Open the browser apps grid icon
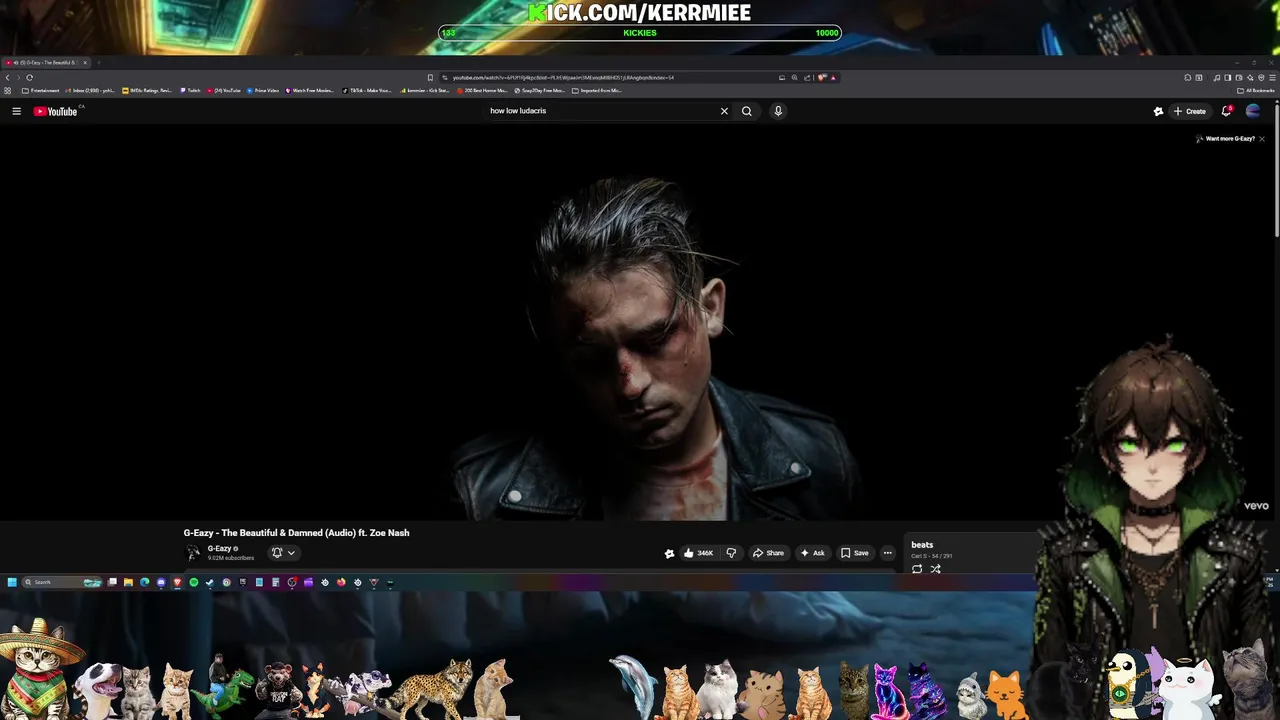 pyautogui.click(x=7, y=90)
